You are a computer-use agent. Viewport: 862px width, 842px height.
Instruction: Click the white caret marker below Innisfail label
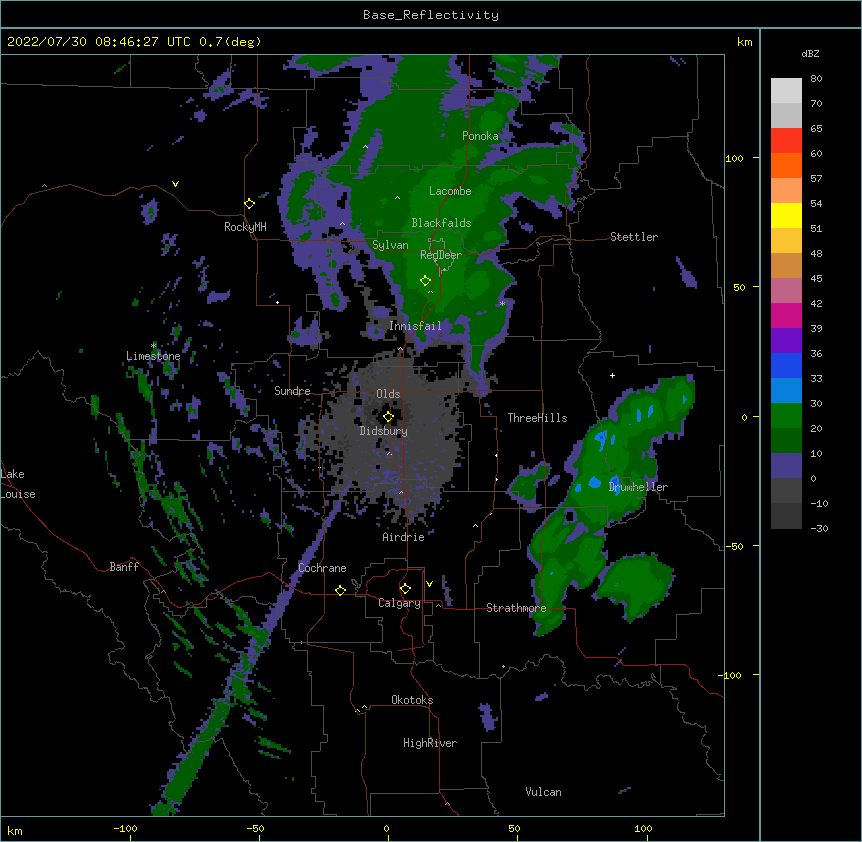pyautogui.click(x=400, y=349)
